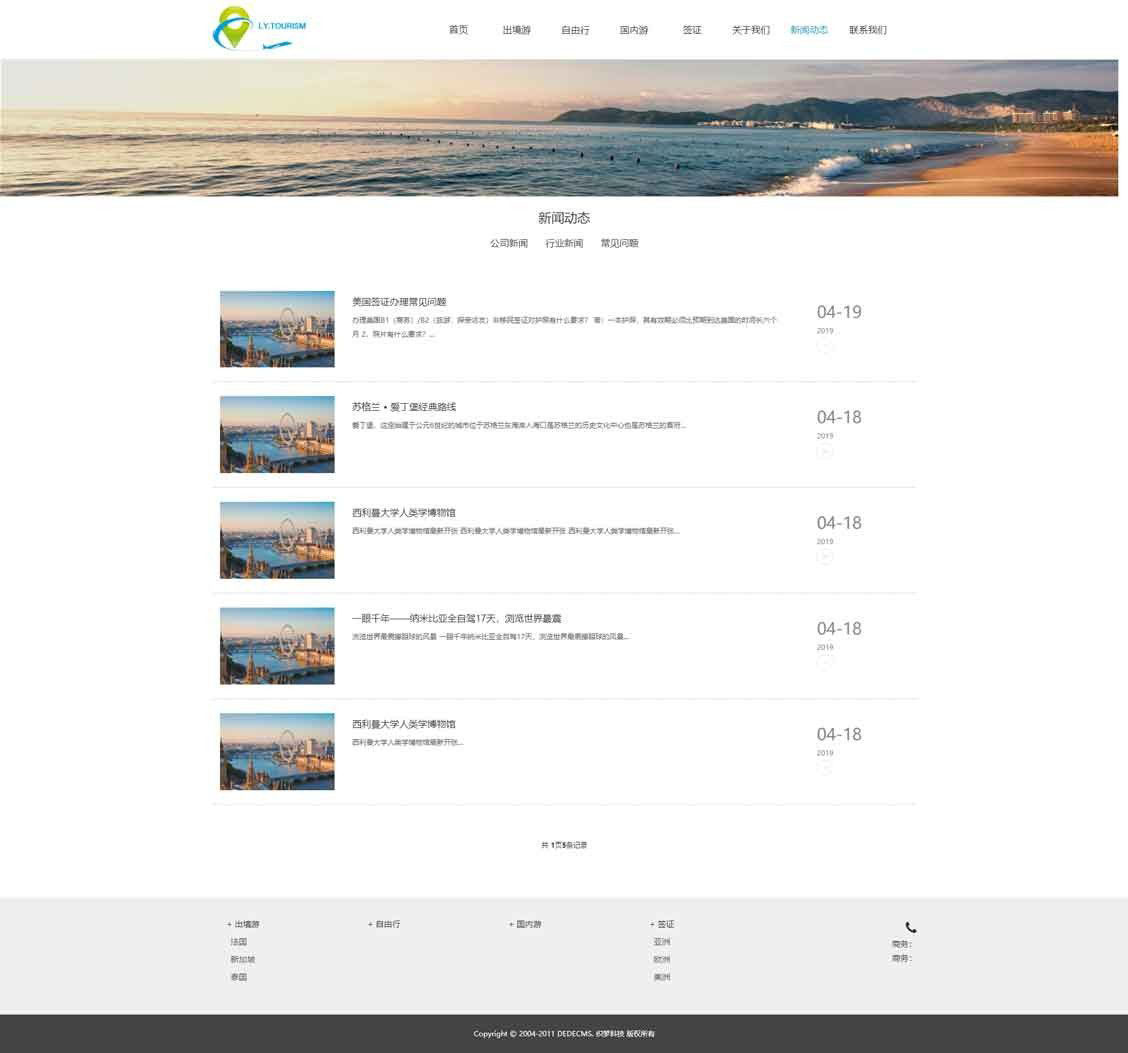Expand the + 国内游 section in the footer
The height and width of the screenshot is (1053, 1128).
coord(525,924)
